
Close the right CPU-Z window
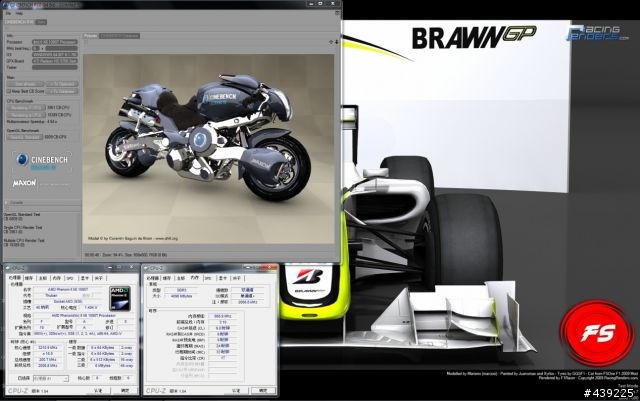pos(271,267)
